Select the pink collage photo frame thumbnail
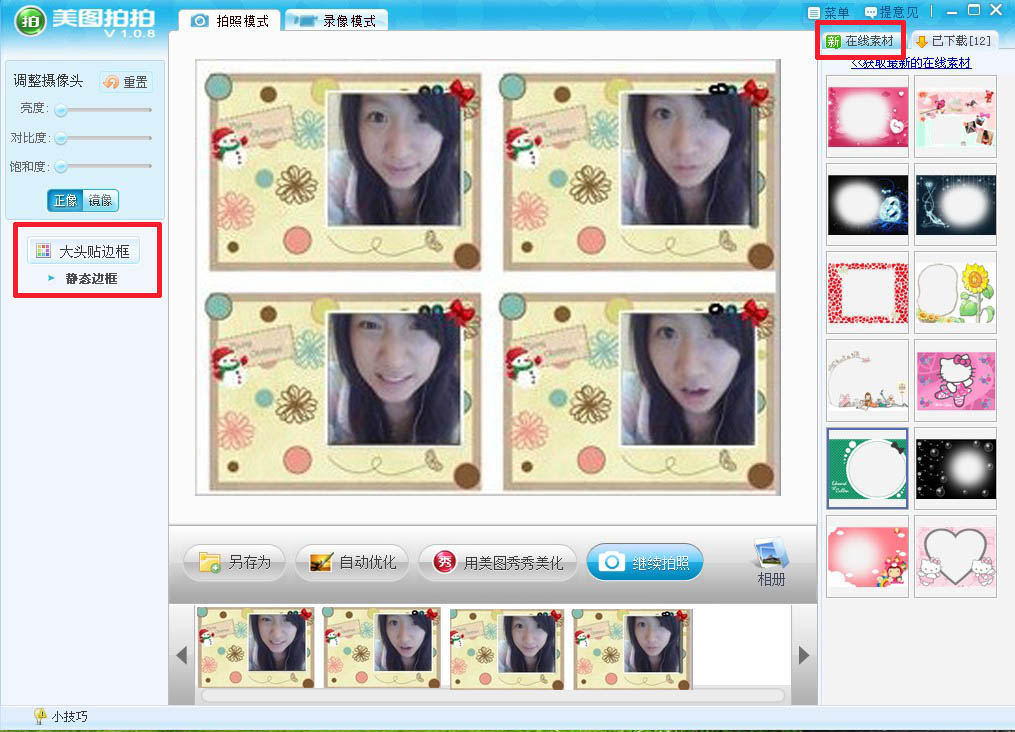The image size is (1015, 732). coord(955,116)
